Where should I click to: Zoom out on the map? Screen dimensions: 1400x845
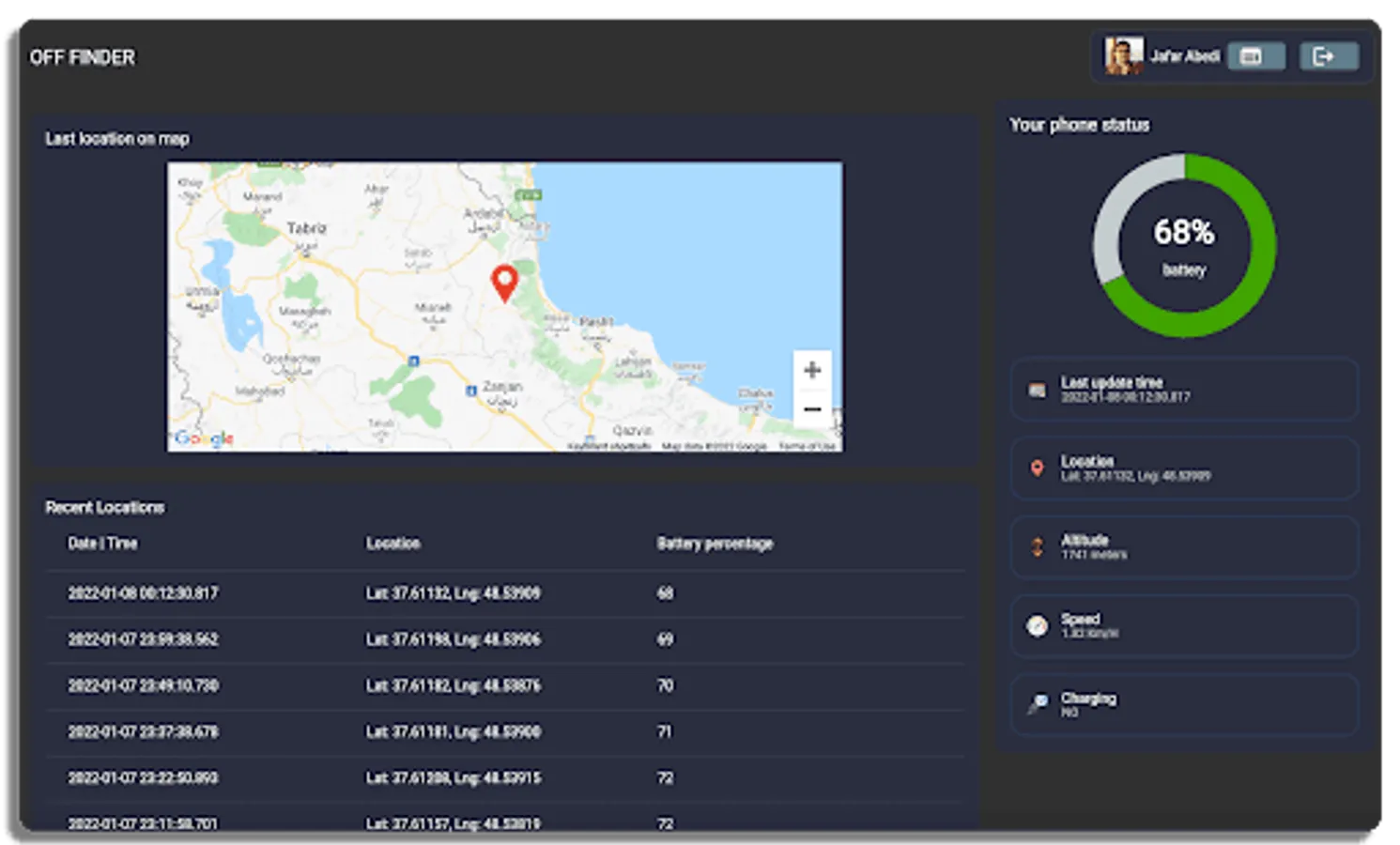813,409
